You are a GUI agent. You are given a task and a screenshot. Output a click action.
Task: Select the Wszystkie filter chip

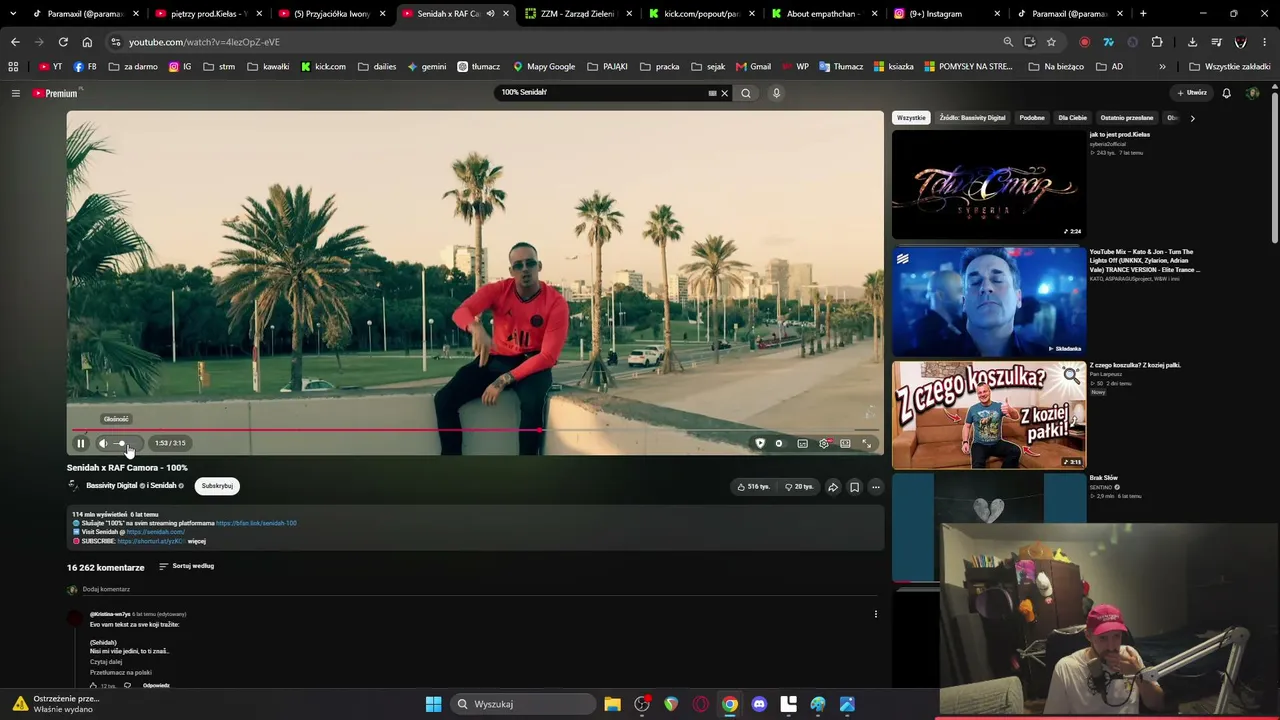[911, 118]
